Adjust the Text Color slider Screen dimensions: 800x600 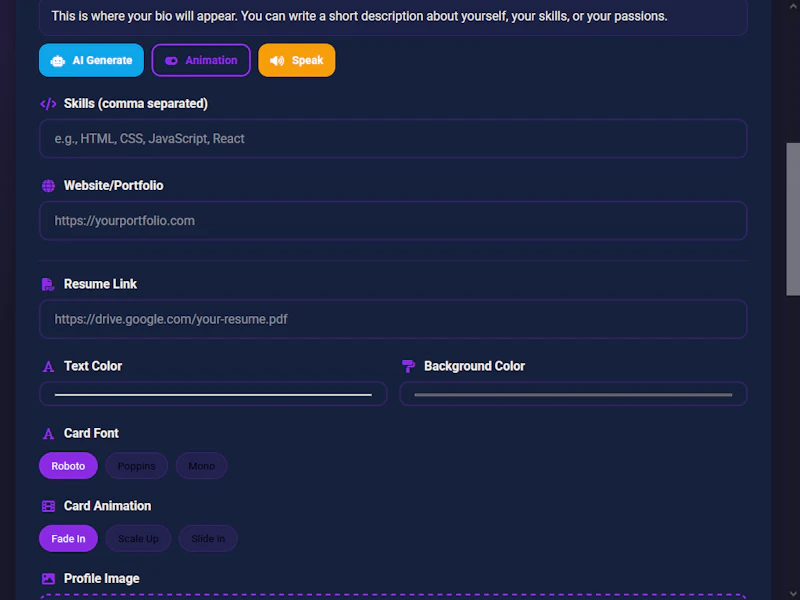click(x=213, y=393)
